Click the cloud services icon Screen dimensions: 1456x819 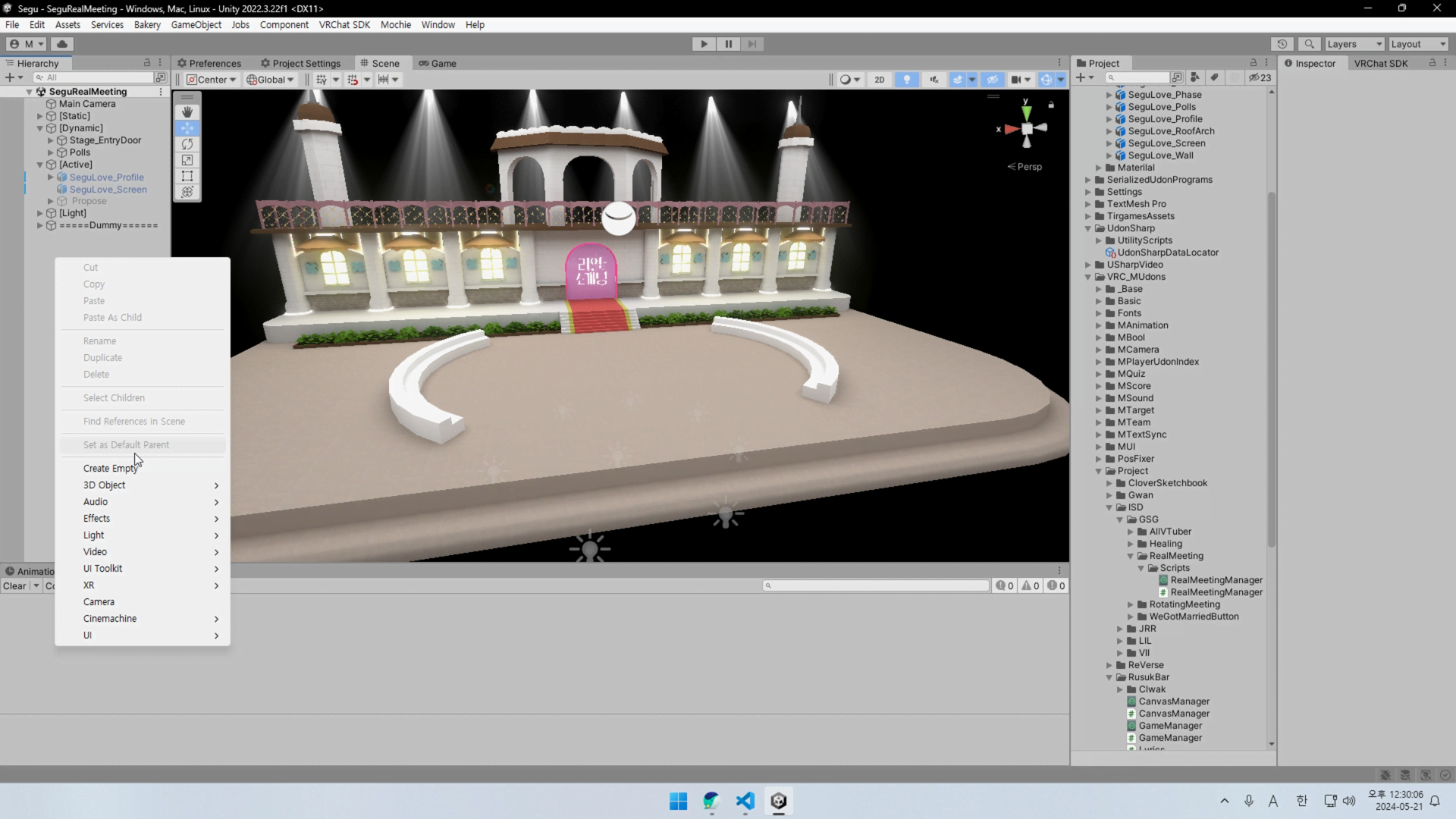pos(62,44)
